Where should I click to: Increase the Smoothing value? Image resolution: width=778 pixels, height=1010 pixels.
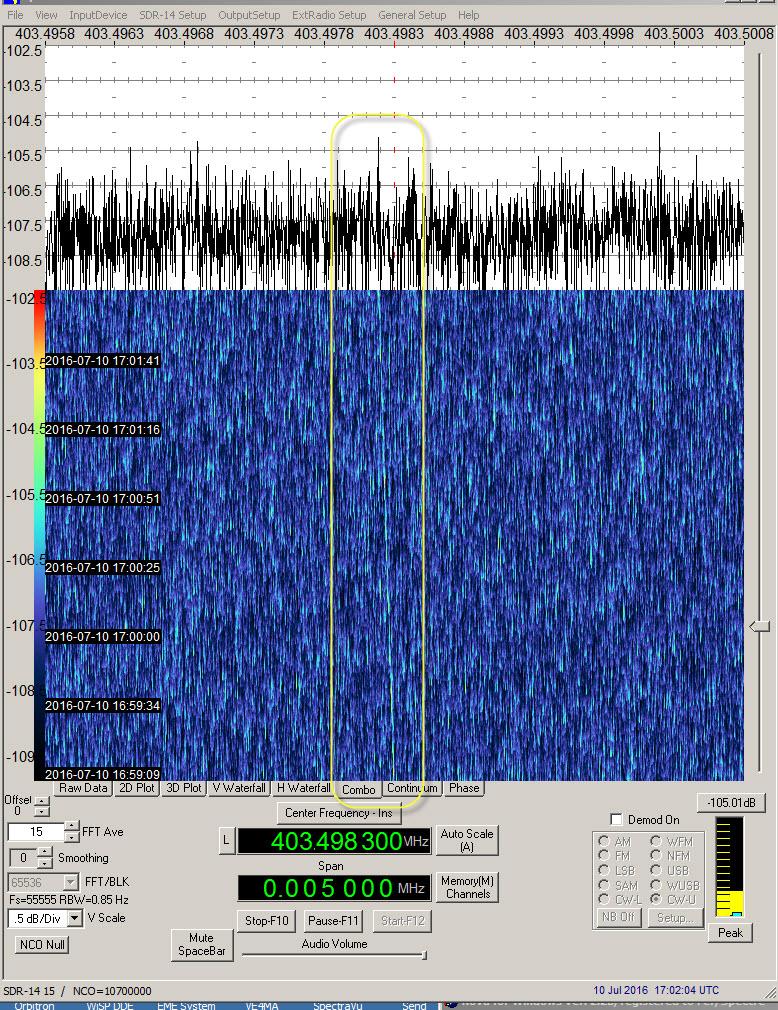(x=44, y=852)
